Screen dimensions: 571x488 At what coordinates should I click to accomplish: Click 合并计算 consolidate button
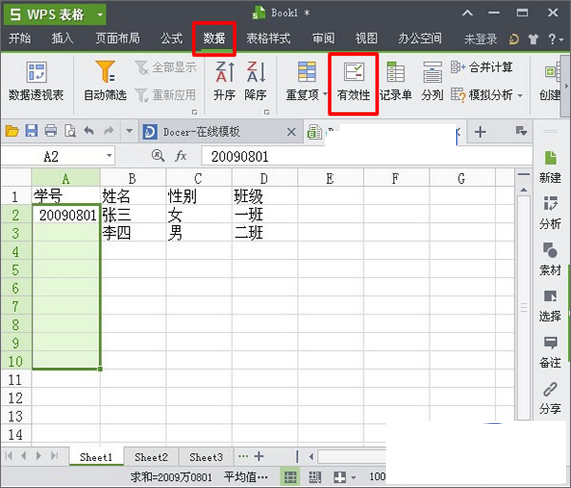(482, 67)
